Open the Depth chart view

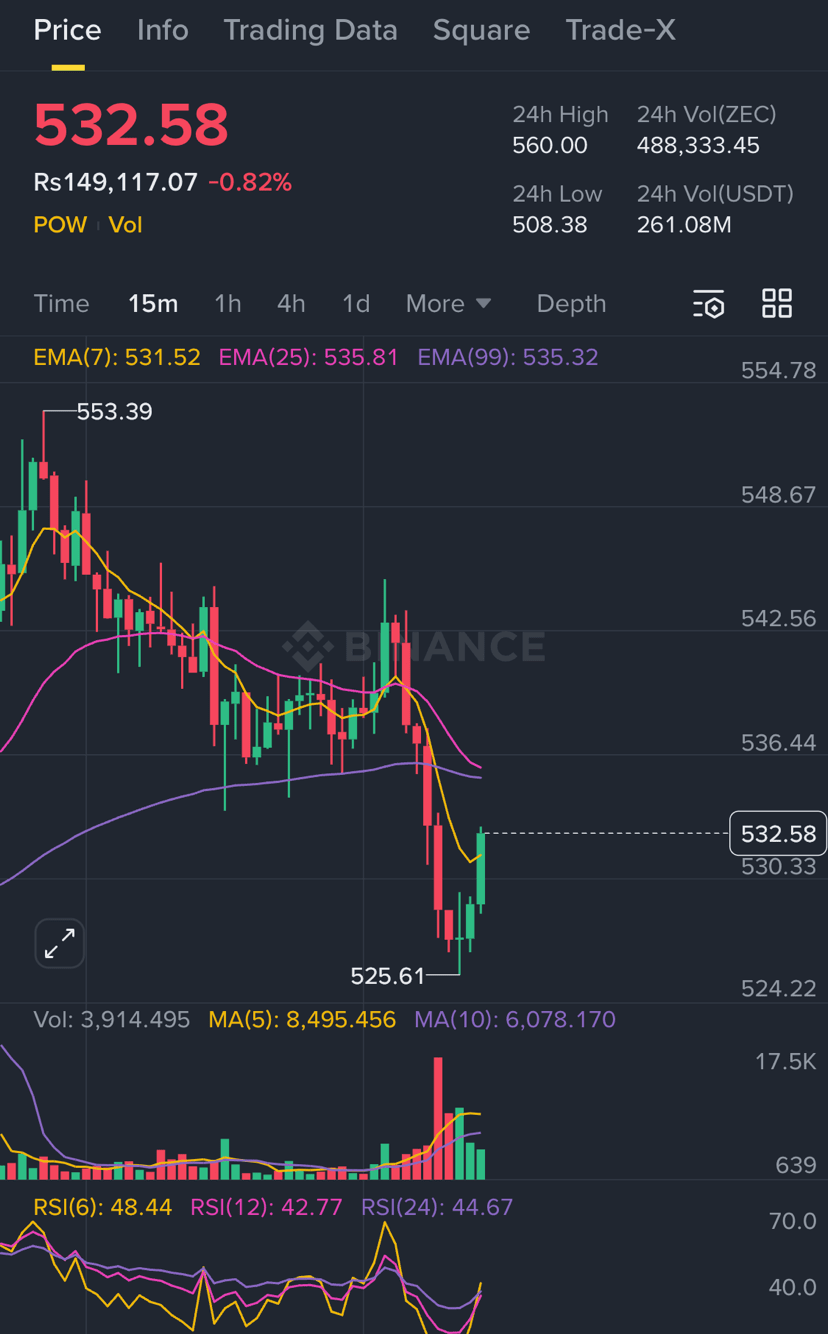(x=571, y=303)
